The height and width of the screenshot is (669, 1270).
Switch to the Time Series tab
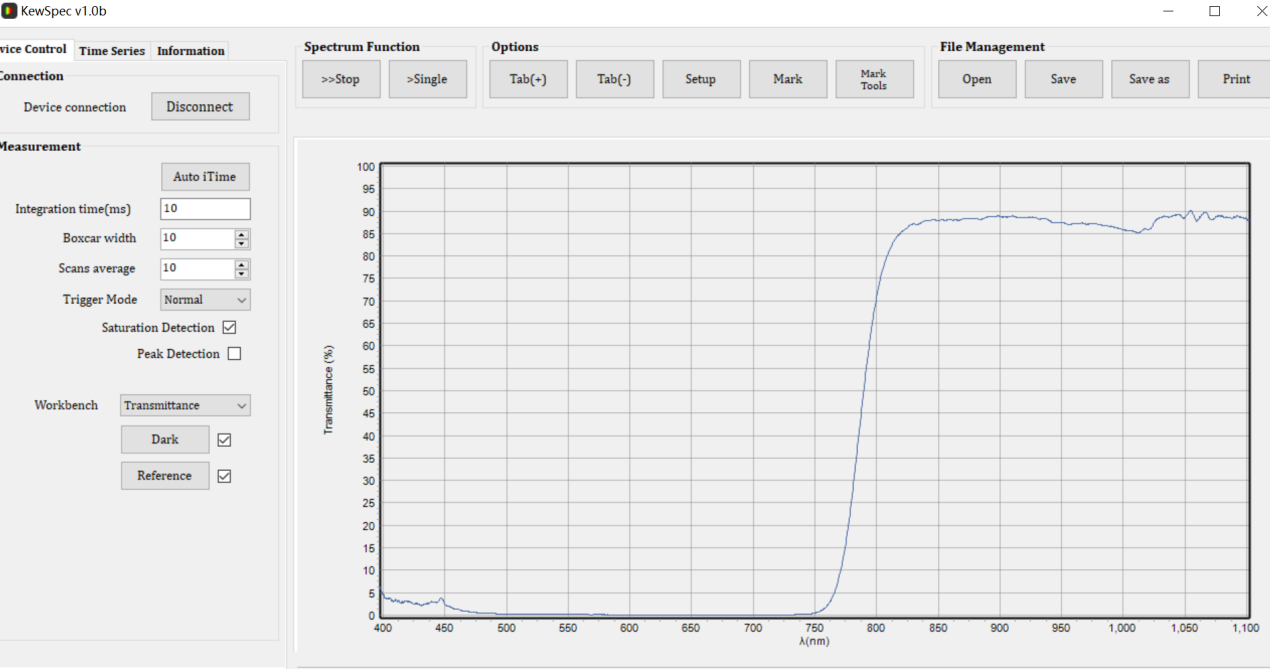112,51
